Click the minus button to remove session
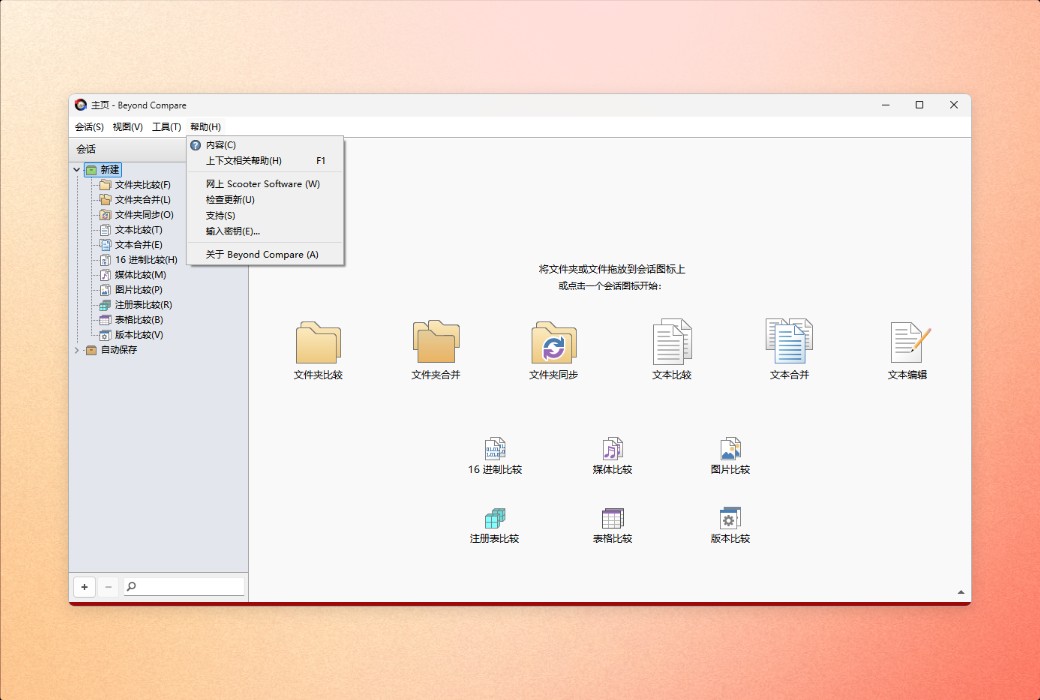This screenshot has height=700, width=1040. click(x=108, y=587)
